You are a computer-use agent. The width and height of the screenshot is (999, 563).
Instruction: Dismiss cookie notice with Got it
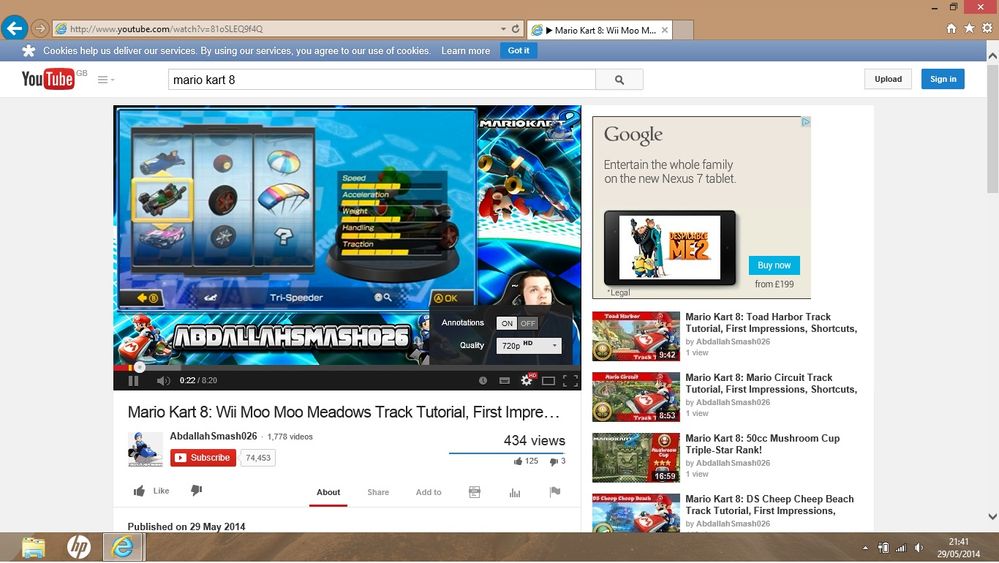tap(519, 50)
